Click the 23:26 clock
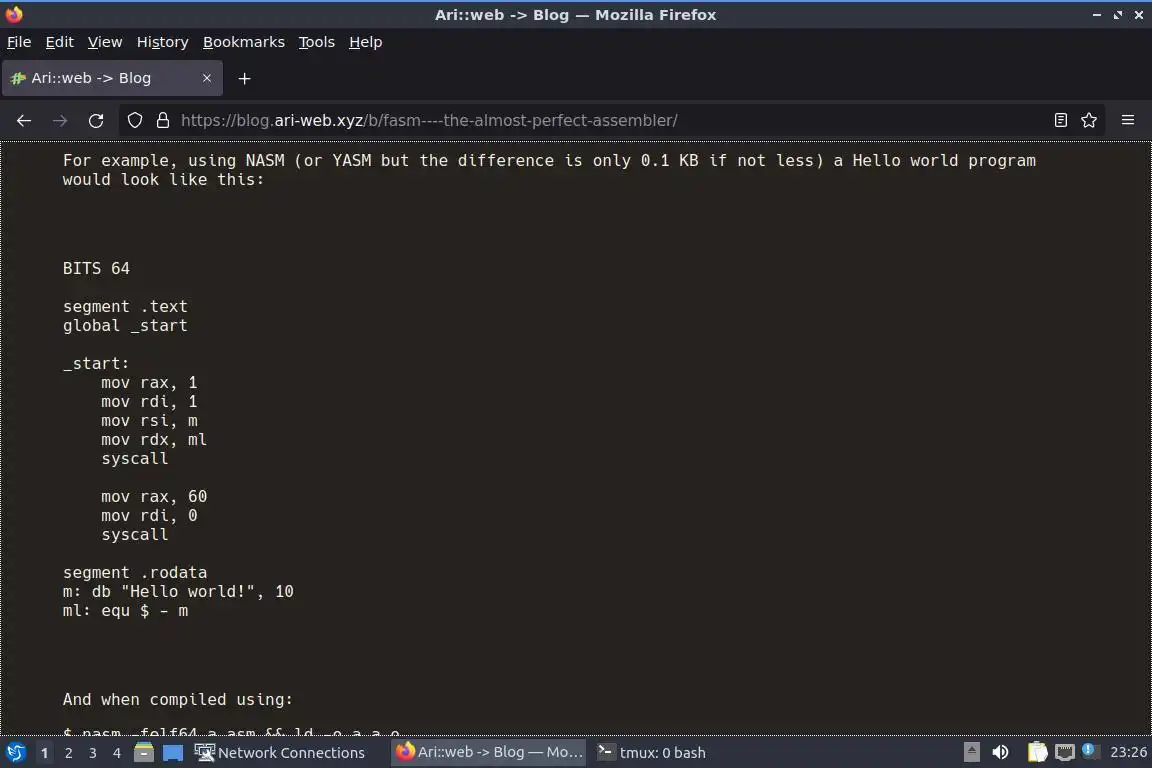The width and height of the screenshot is (1152, 768). [1128, 753]
